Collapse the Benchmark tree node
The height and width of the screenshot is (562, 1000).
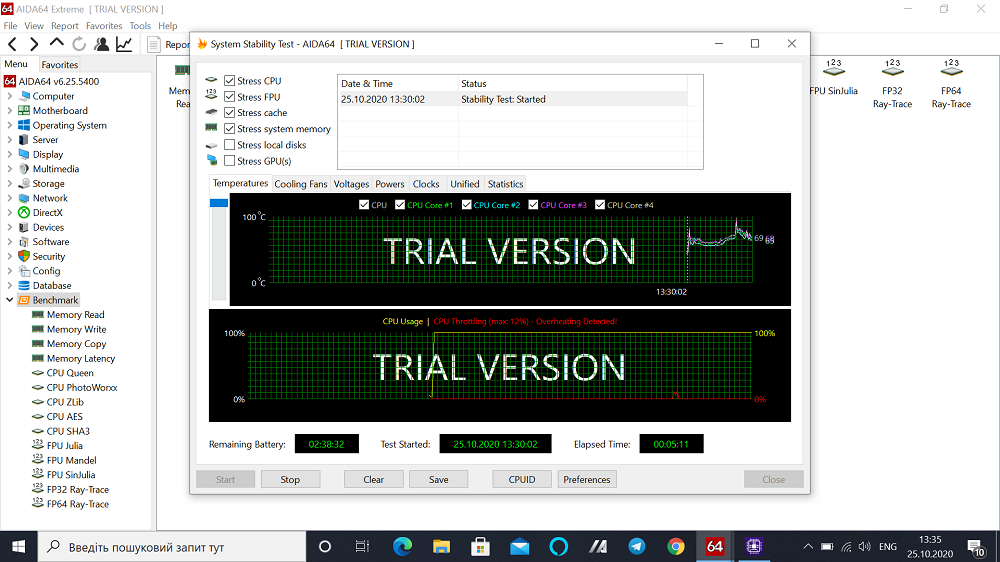(10, 300)
